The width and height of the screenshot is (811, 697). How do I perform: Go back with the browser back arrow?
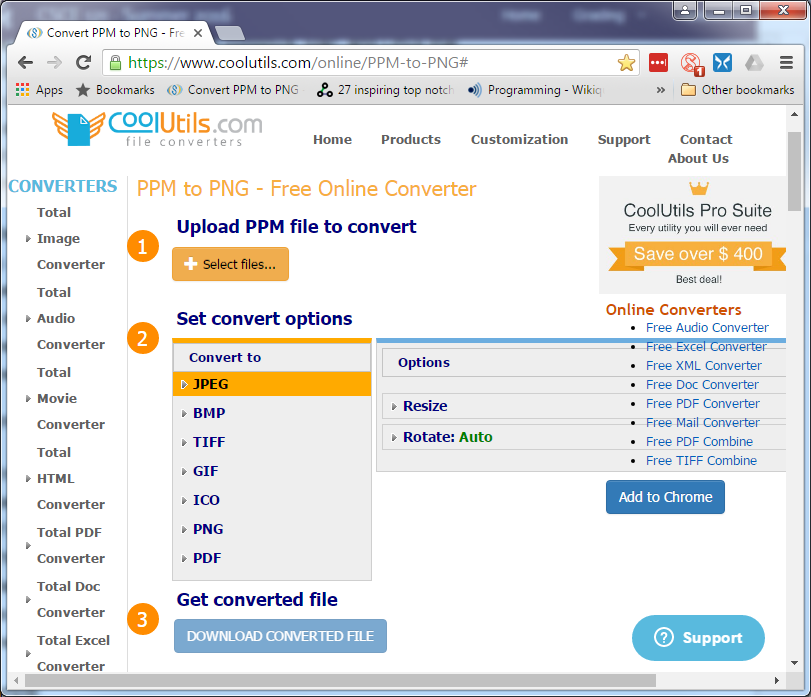pos(25,63)
